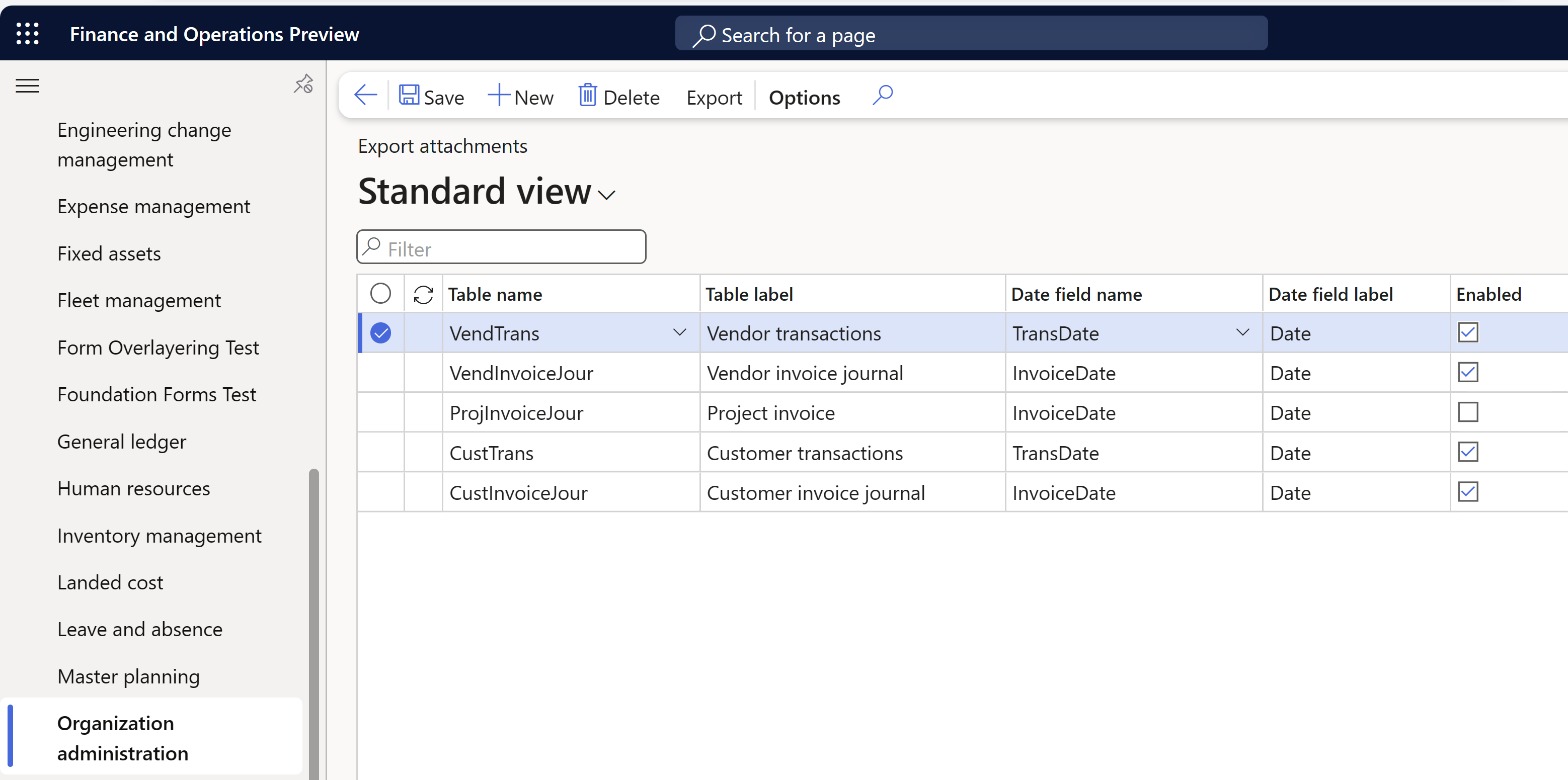
Task: Select all rows via the header circle checkbox
Action: click(380, 293)
